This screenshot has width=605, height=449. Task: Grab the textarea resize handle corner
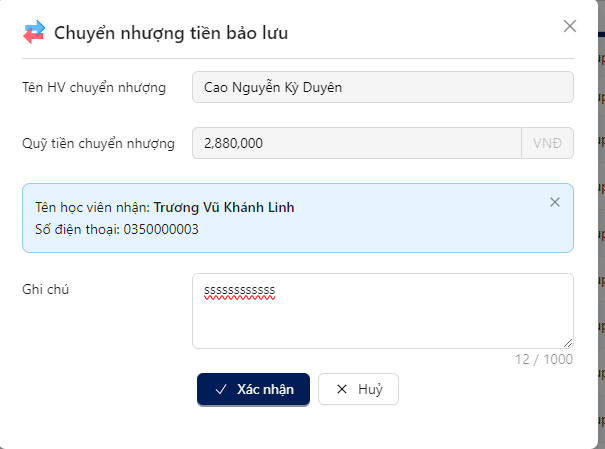point(568,343)
